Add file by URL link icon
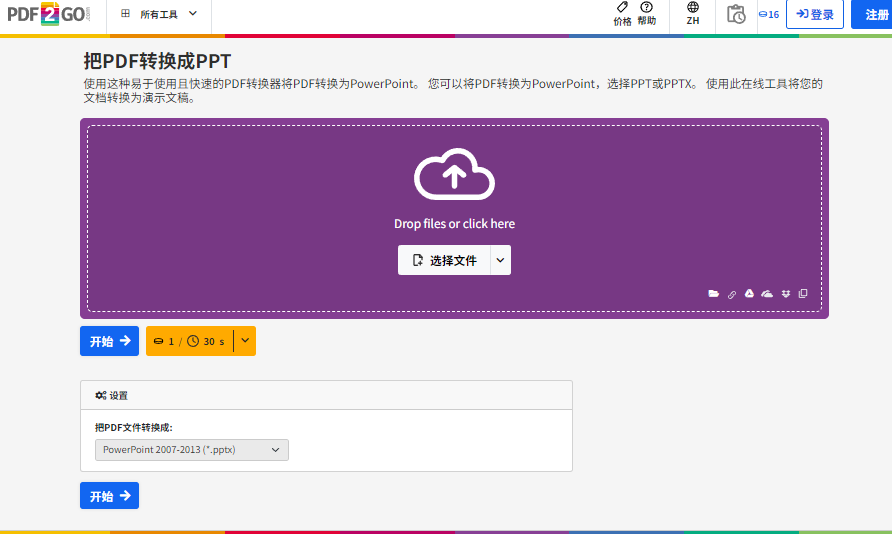 point(732,294)
